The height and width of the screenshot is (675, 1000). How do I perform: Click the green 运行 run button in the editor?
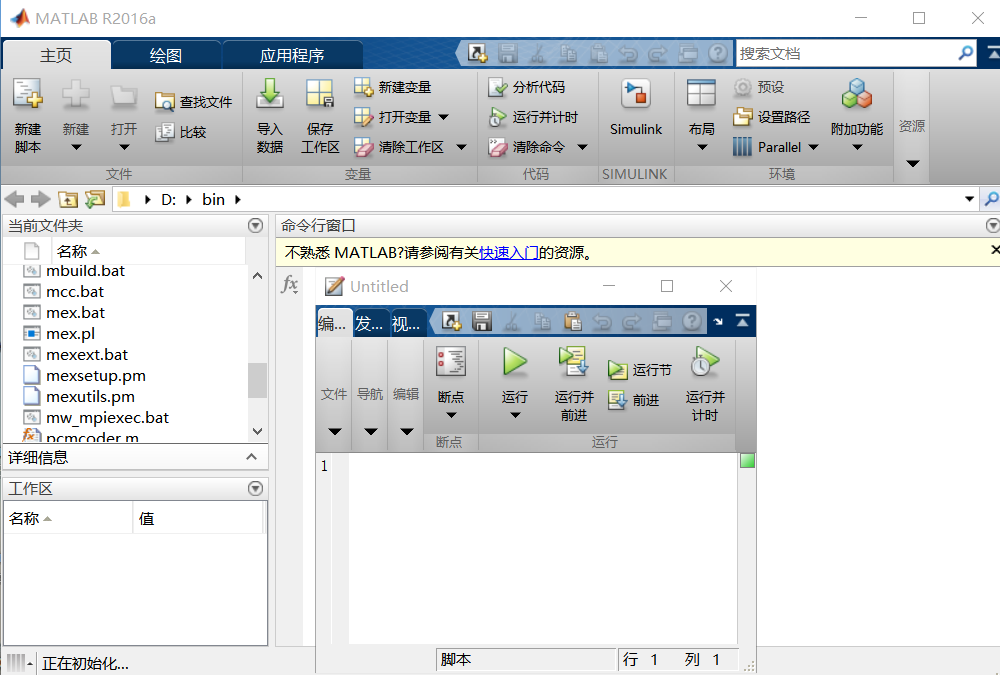point(515,362)
